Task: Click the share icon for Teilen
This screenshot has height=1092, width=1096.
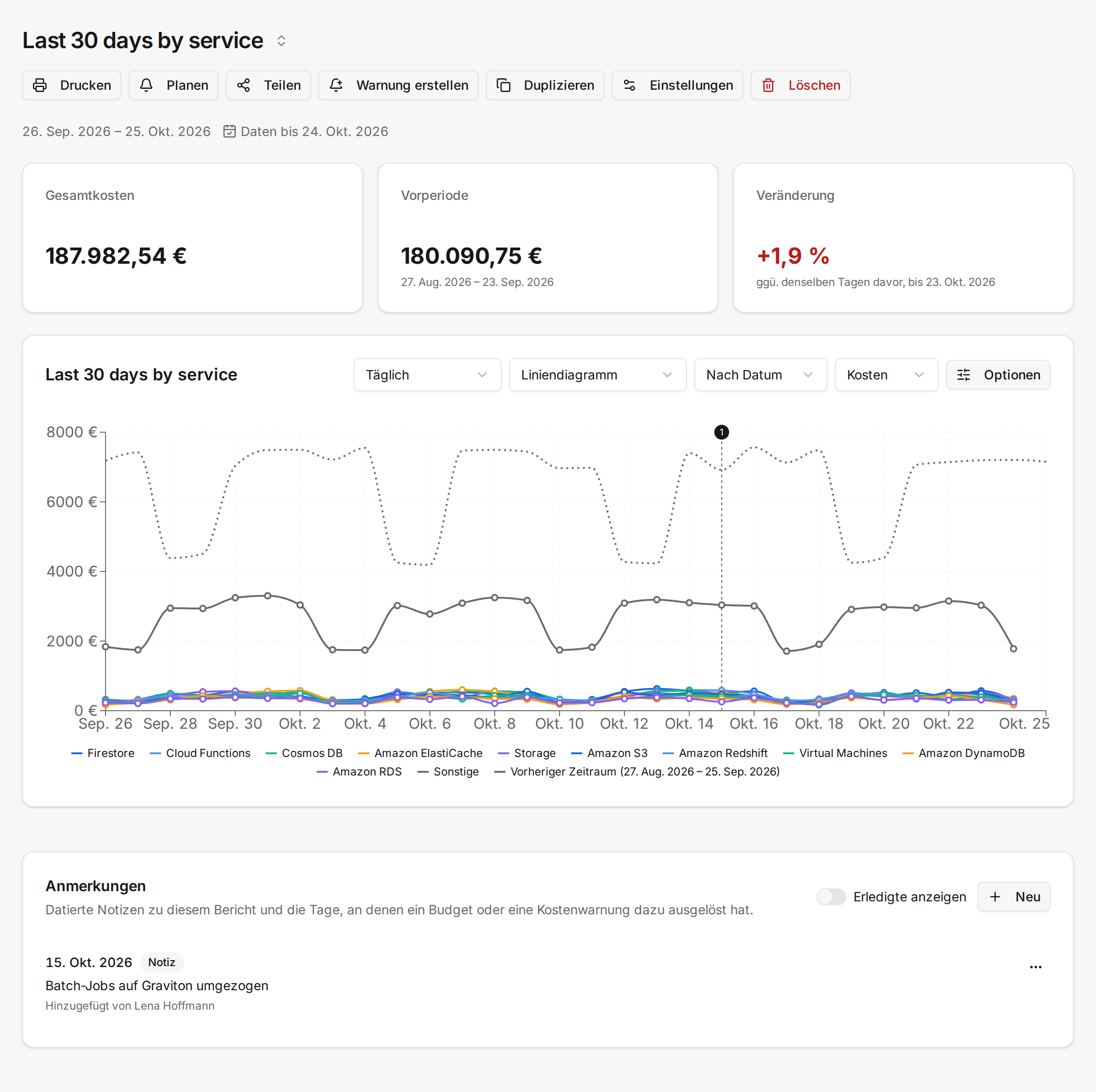Action: click(243, 85)
